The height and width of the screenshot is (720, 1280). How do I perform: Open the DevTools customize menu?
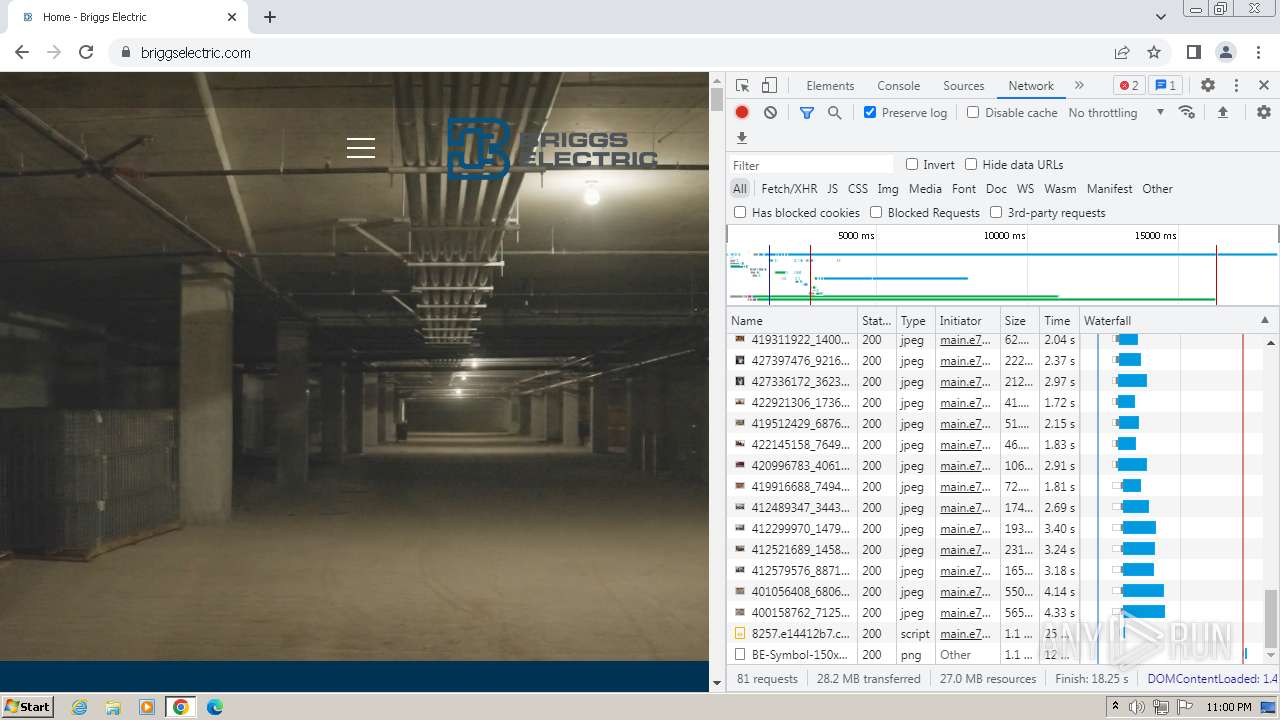click(1236, 85)
